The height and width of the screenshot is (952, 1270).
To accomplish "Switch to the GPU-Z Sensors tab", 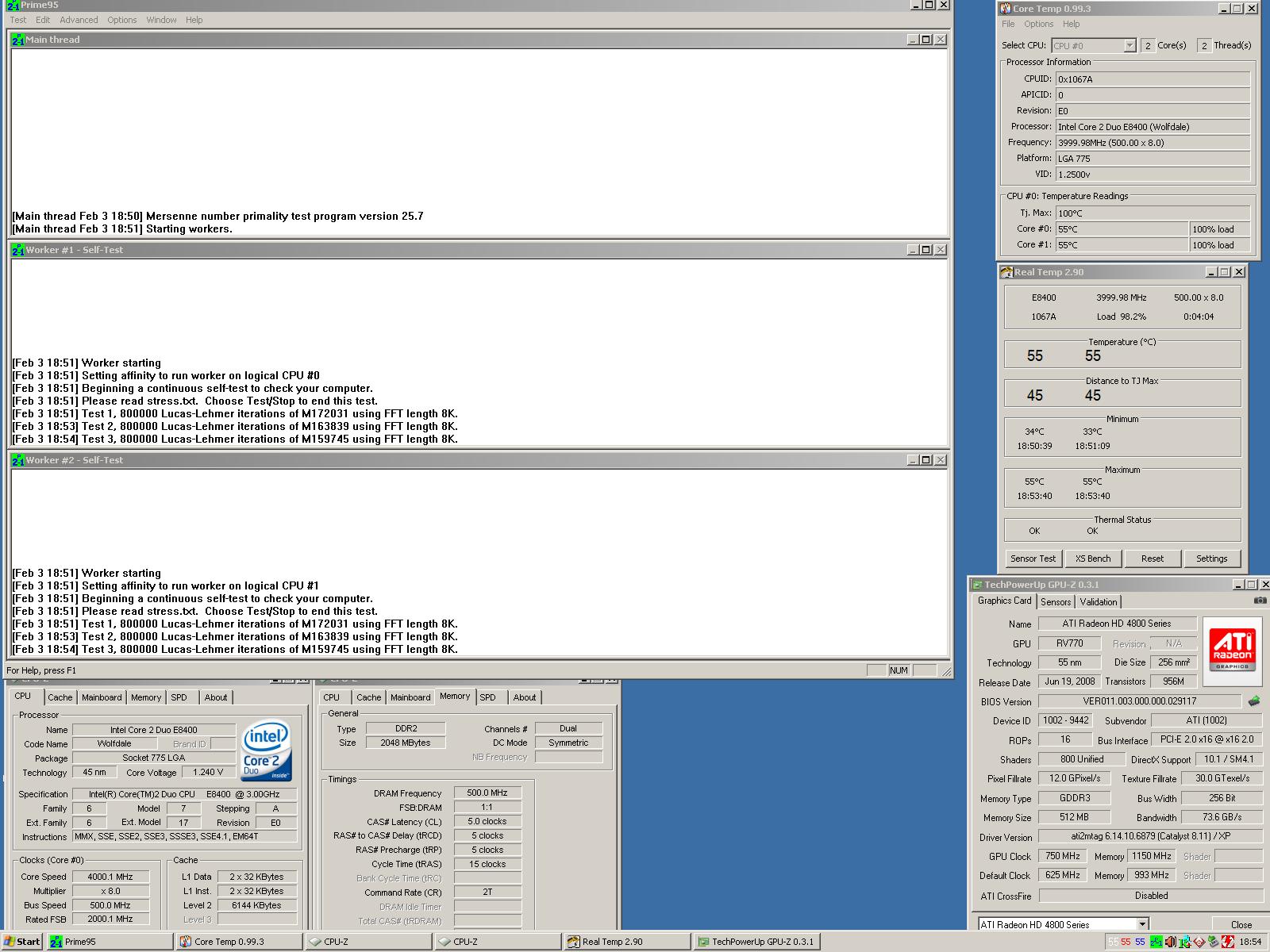I will 1056,602.
